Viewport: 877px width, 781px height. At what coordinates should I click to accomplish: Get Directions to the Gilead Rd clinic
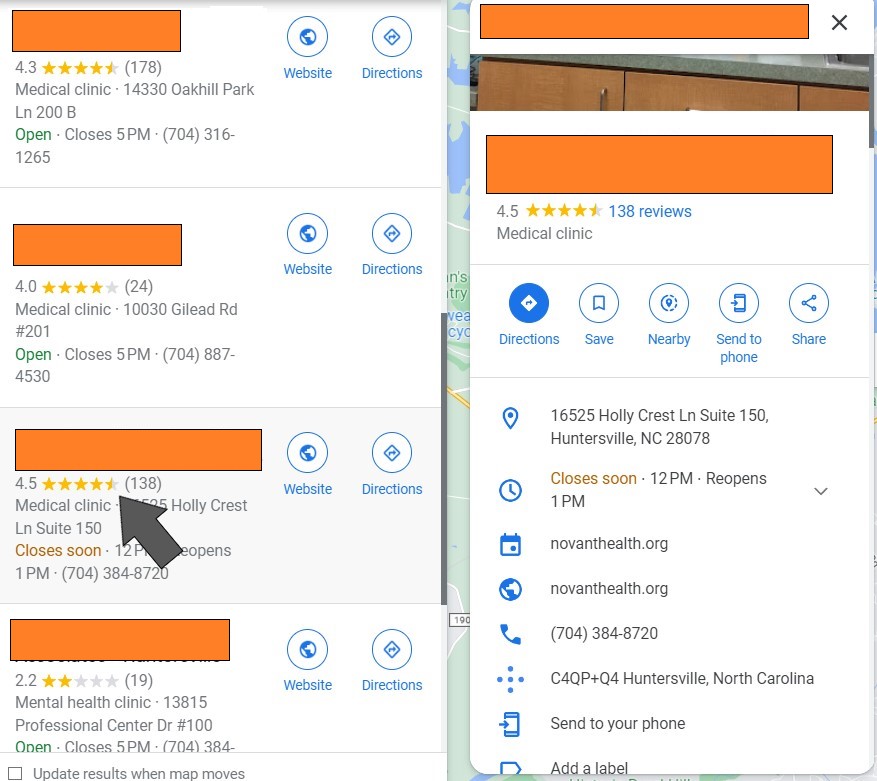(x=392, y=233)
